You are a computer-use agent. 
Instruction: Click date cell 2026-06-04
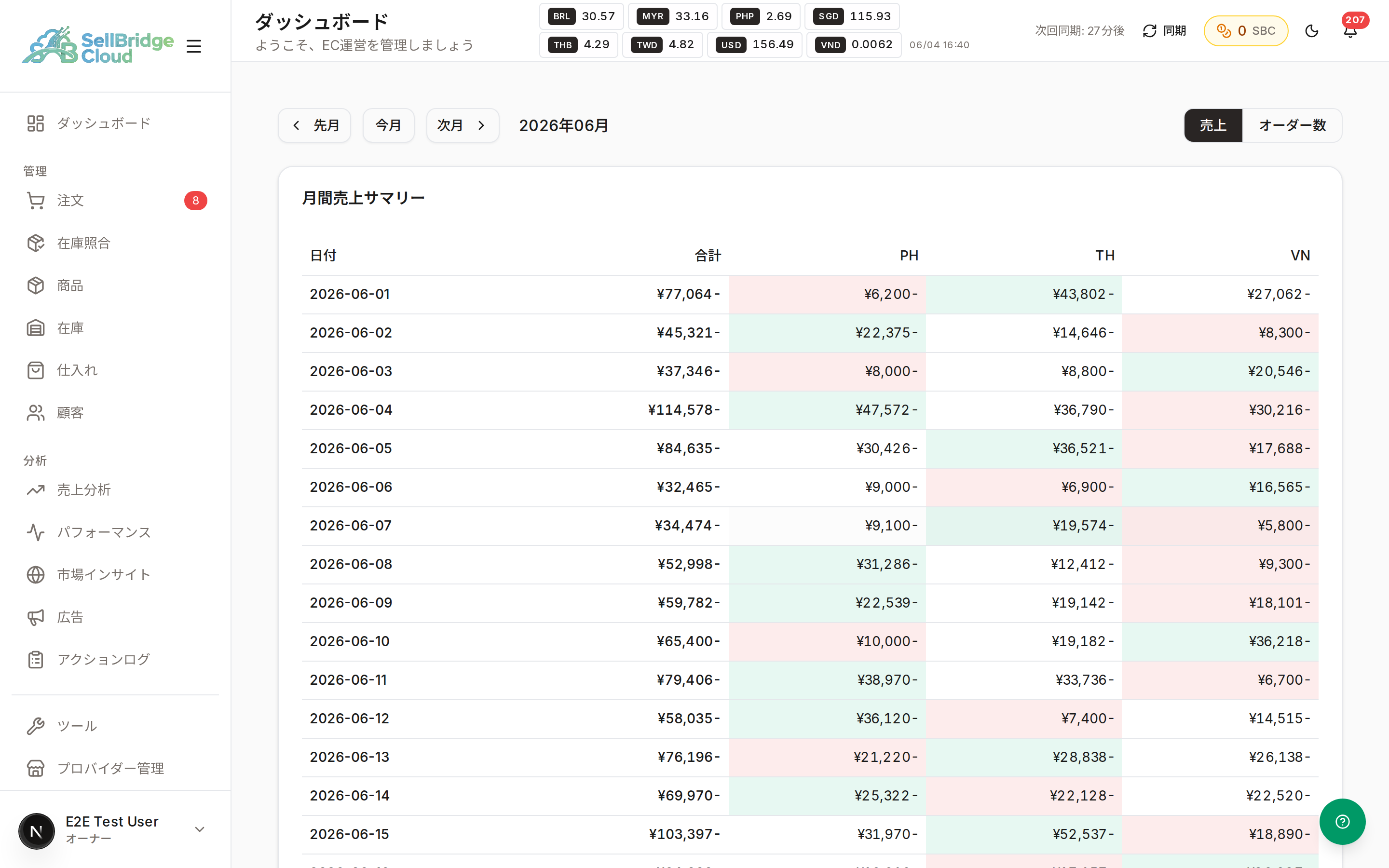tap(351, 410)
